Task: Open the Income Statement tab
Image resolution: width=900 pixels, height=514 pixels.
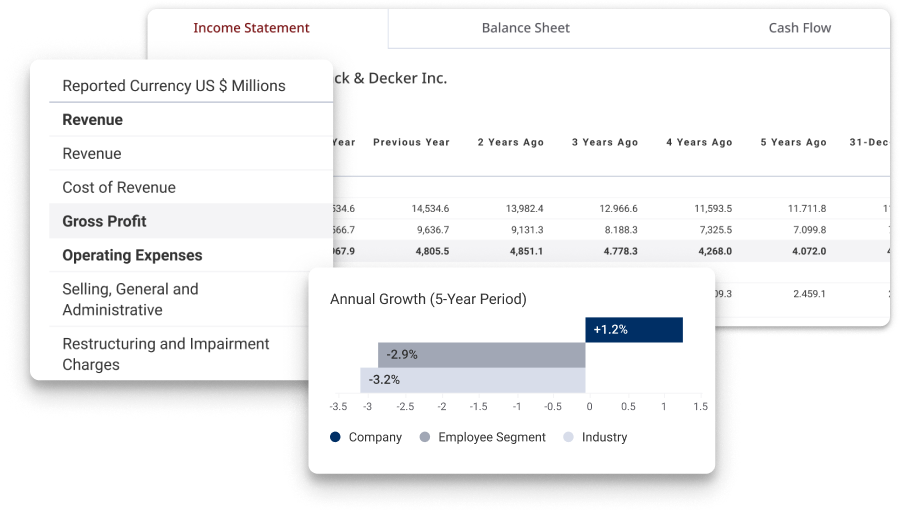Action: 251,28
